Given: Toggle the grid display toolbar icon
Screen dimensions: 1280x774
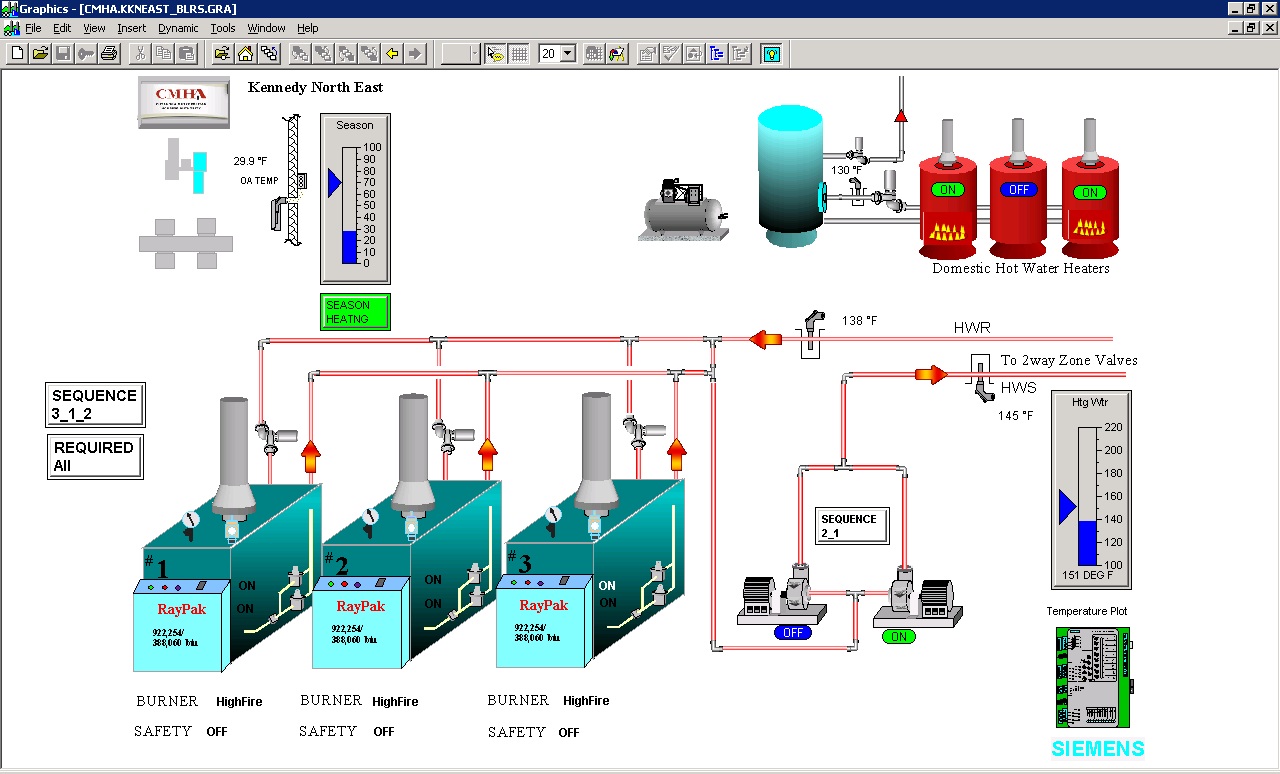Looking at the screenshot, I should (x=519, y=54).
